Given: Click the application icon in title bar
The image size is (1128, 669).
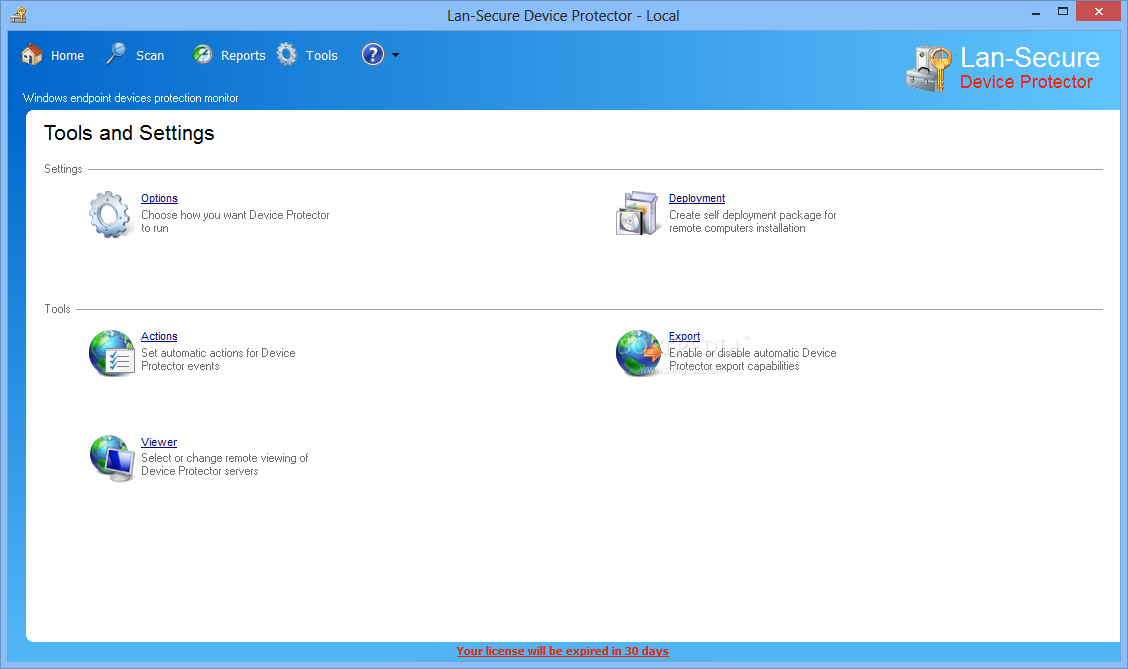Looking at the screenshot, I should (x=19, y=14).
